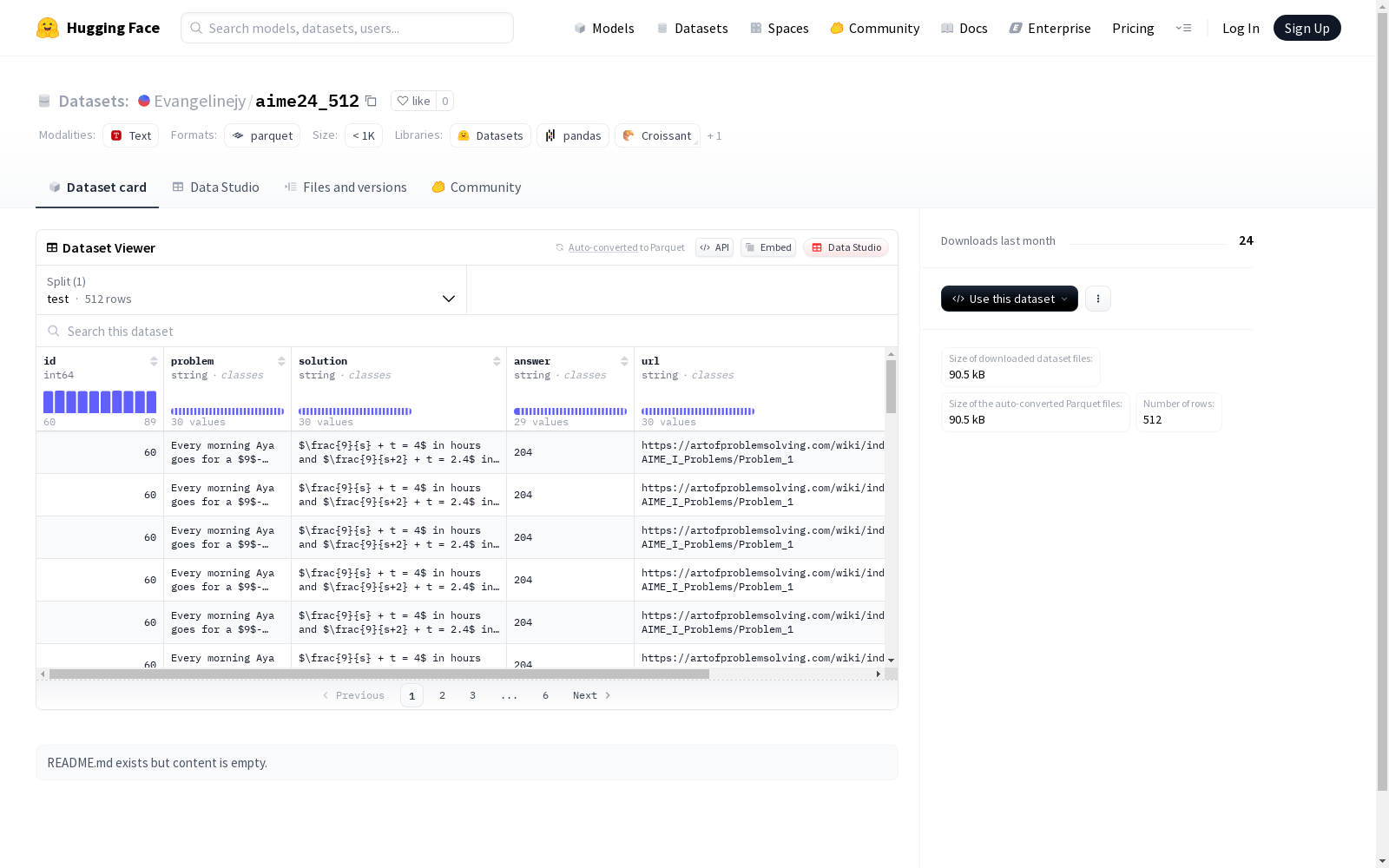This screenshot has height=868, width=1389.
Task: Click the id histogram distribution bars
Action: click(x=100, y=402)
